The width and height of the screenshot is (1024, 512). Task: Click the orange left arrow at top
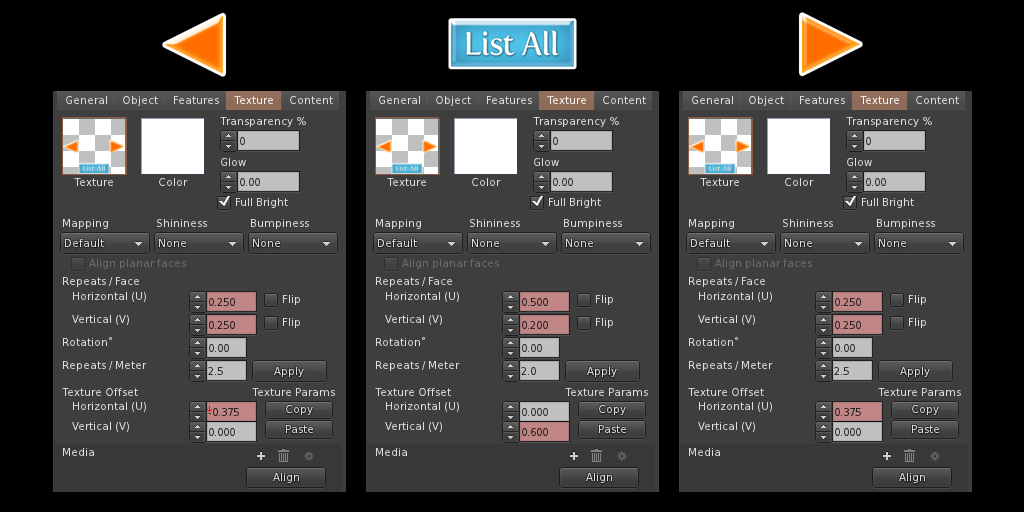[x=198, y=45]
